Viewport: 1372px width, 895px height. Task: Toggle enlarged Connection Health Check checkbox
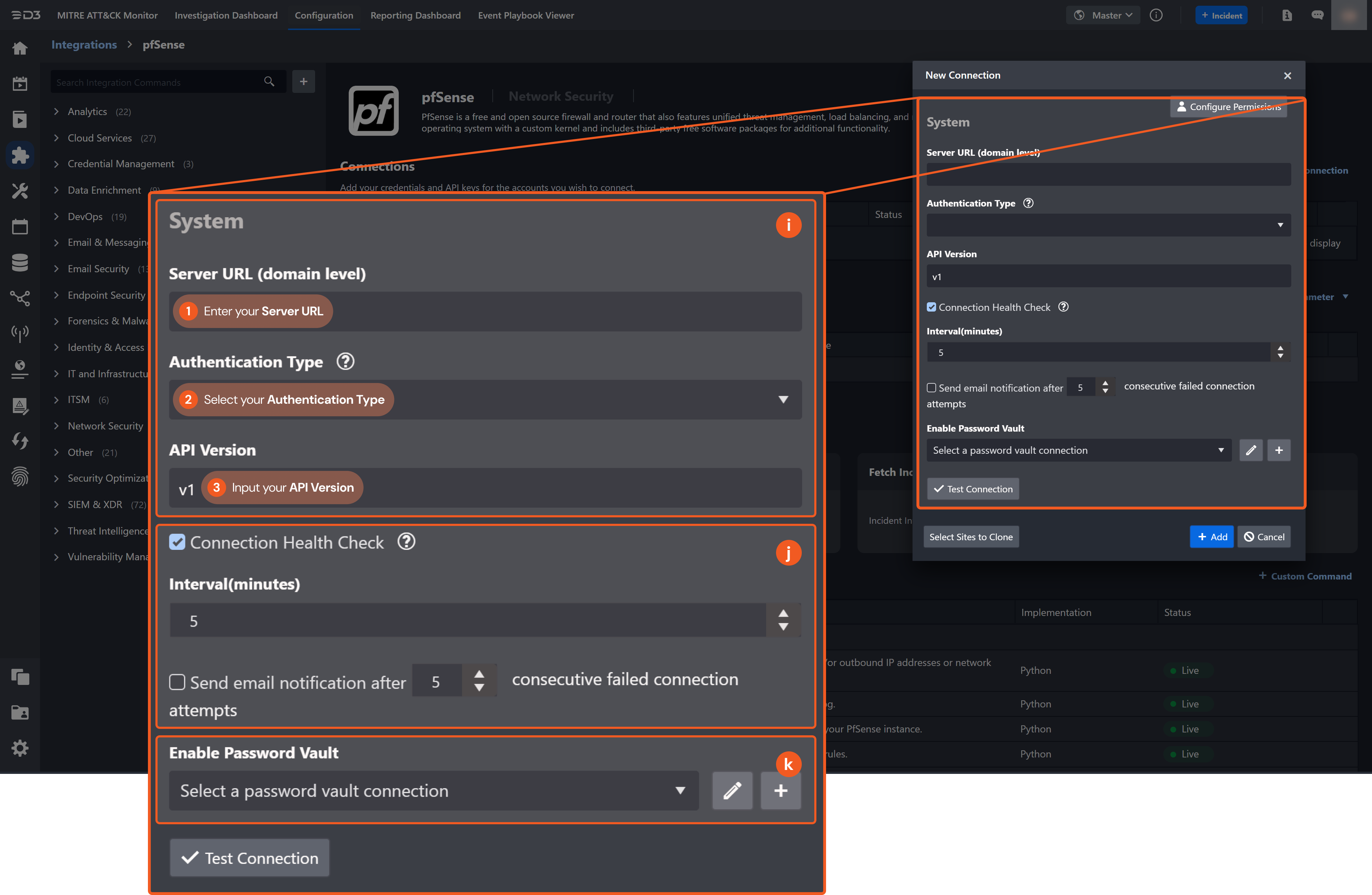point(177,542)
